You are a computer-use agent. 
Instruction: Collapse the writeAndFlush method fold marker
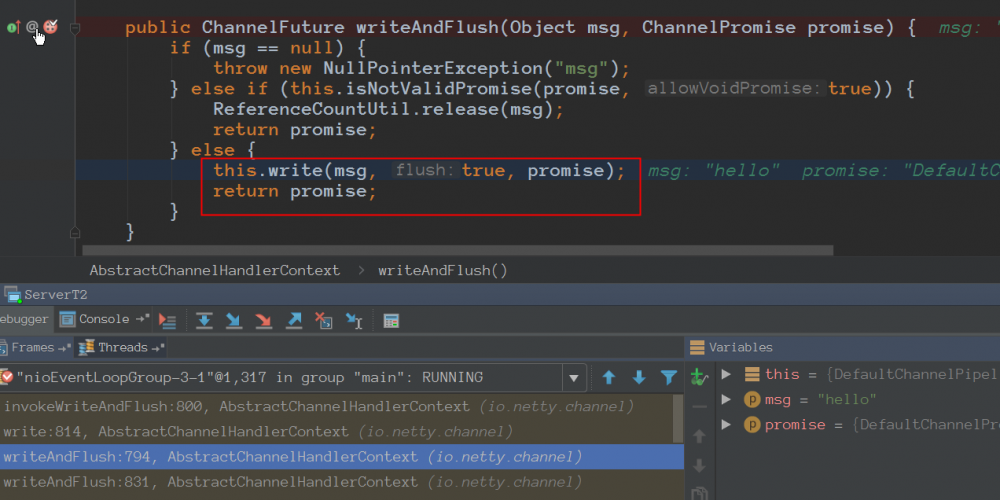point(75,28)
